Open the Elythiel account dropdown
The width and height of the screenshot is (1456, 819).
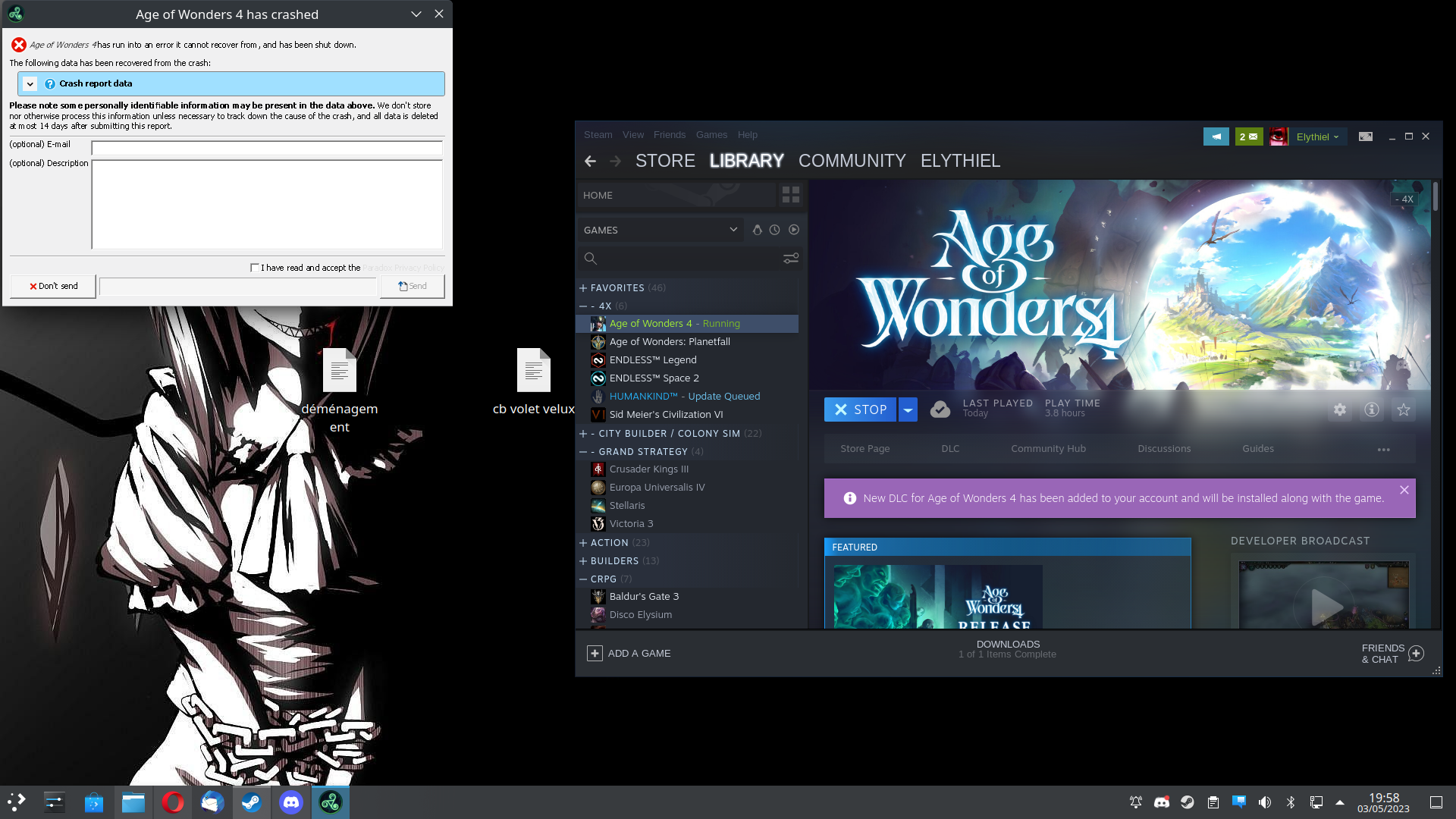tap(1317, 136)
